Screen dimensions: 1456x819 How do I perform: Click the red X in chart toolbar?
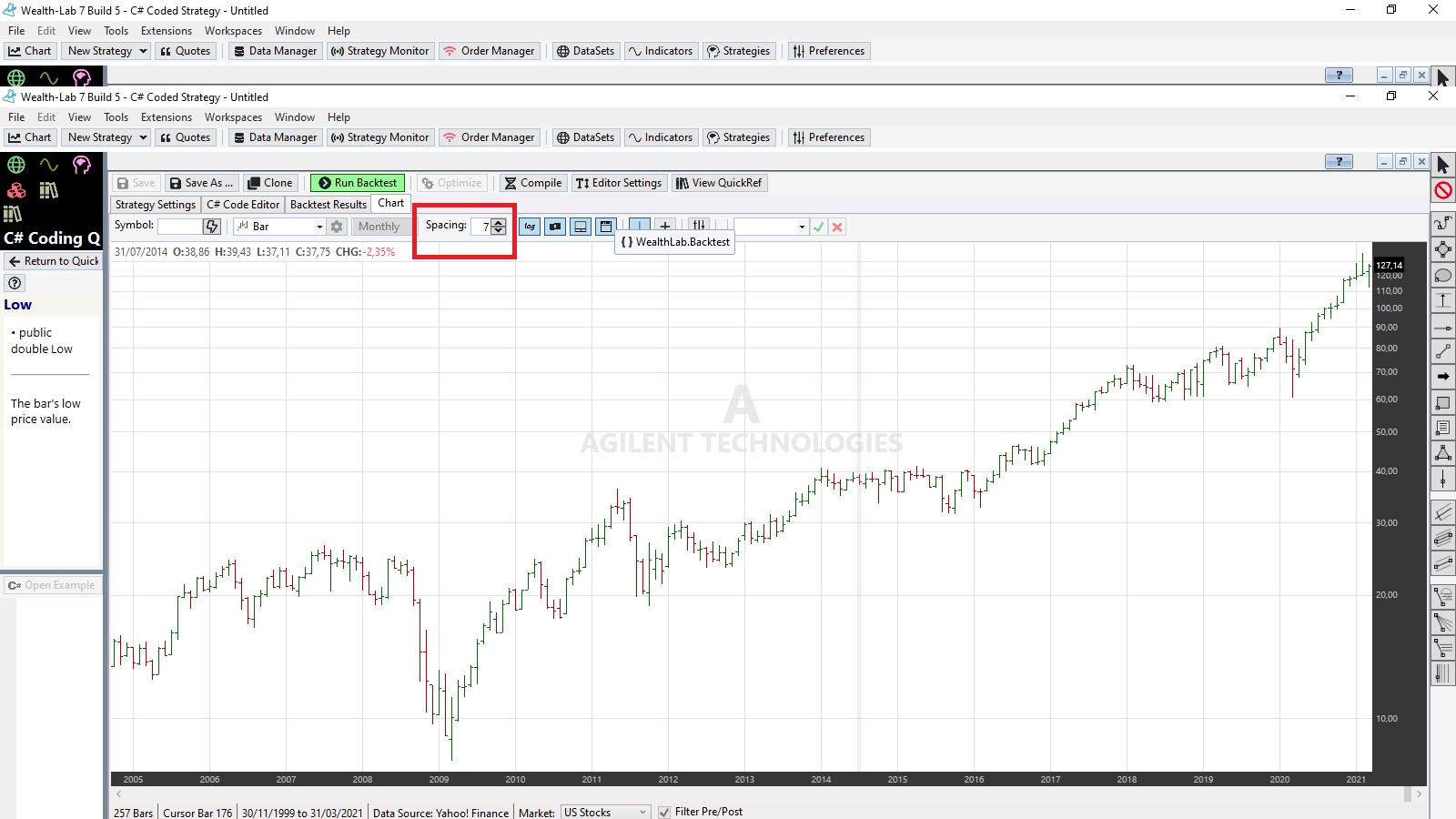click(837, 227)
